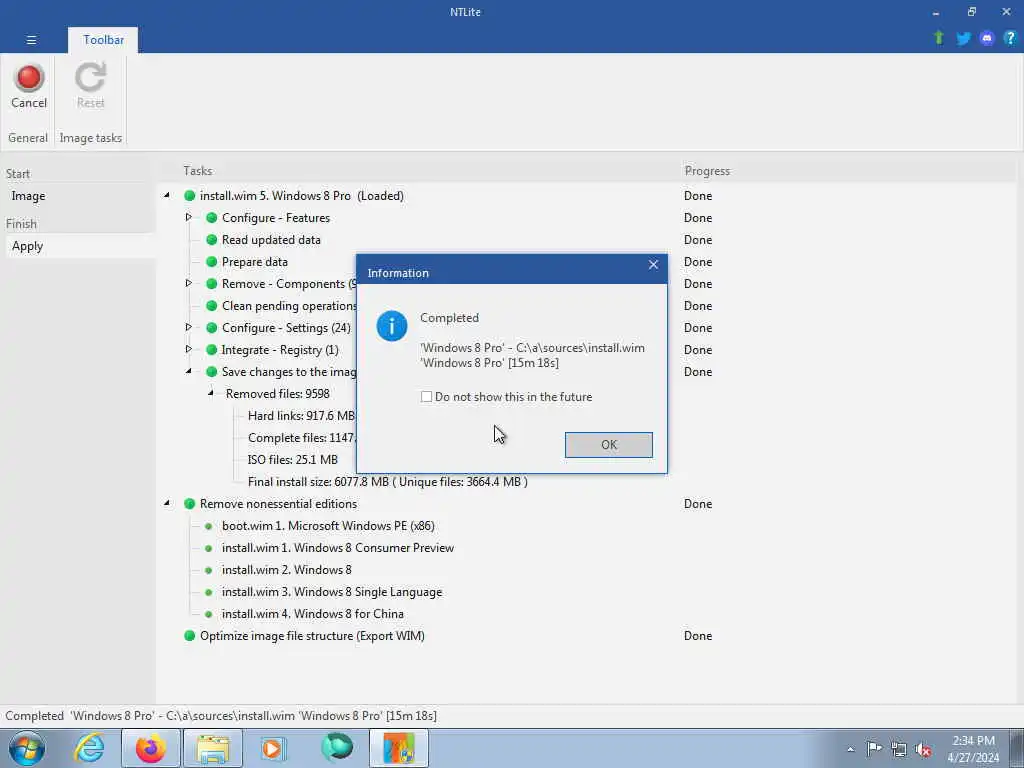This screenshot has height=768, width=1024.
Task: Click the network tray icon
Action: click(x=899, y=750)
